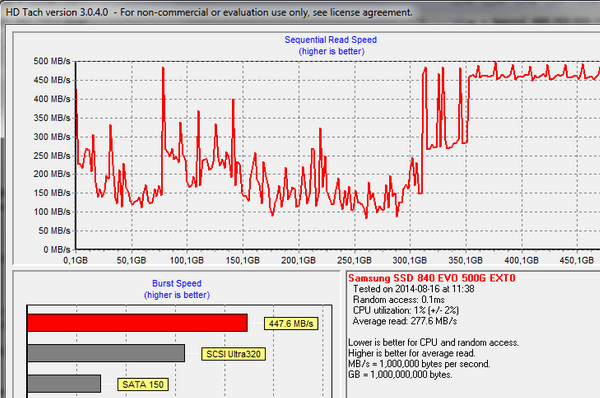Click 'Higher is better for average read.'
600x398 pixels.
412,353
